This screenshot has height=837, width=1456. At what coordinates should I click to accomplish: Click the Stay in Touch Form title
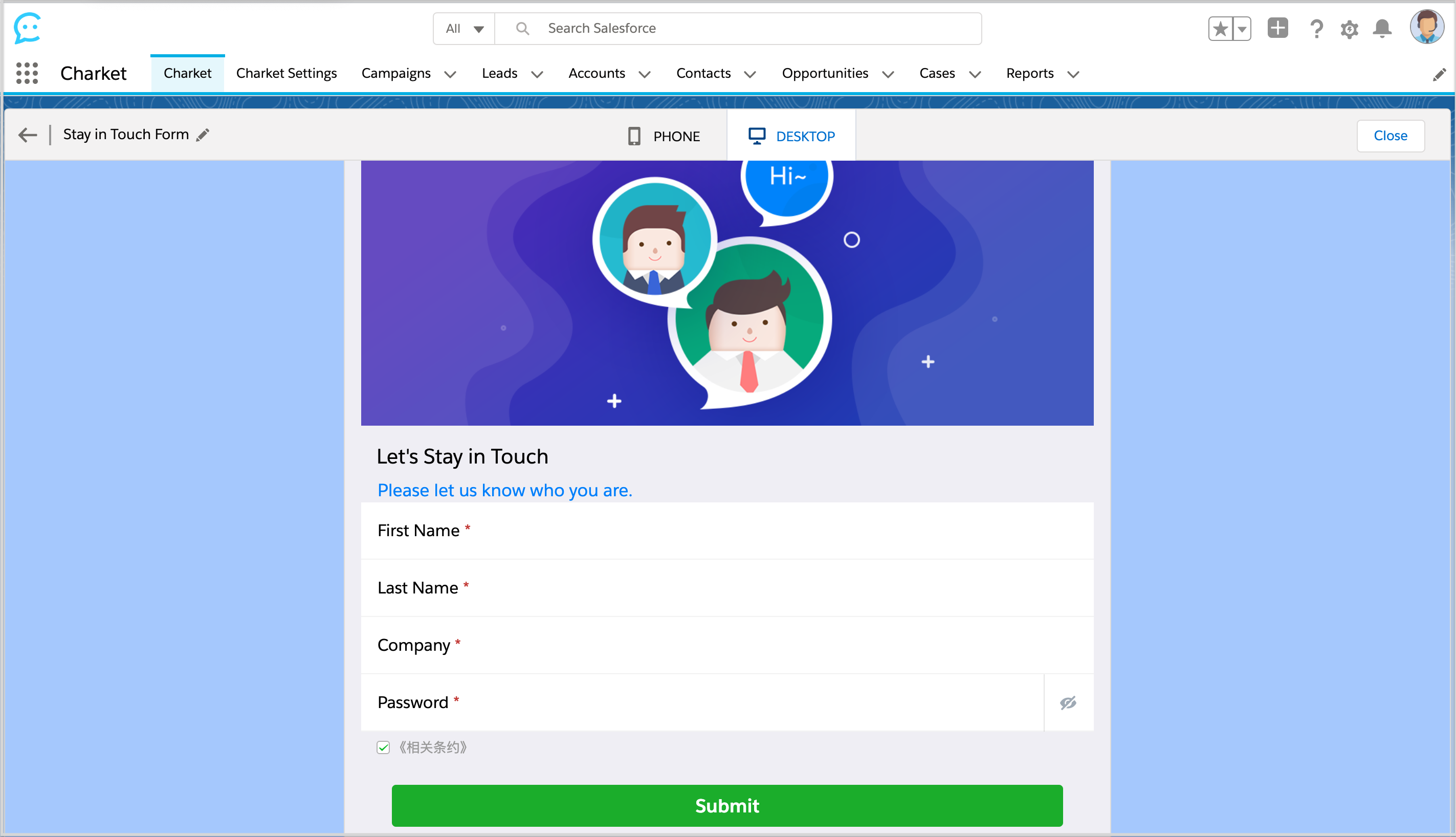pyautogui.click(x=126, y=135)
